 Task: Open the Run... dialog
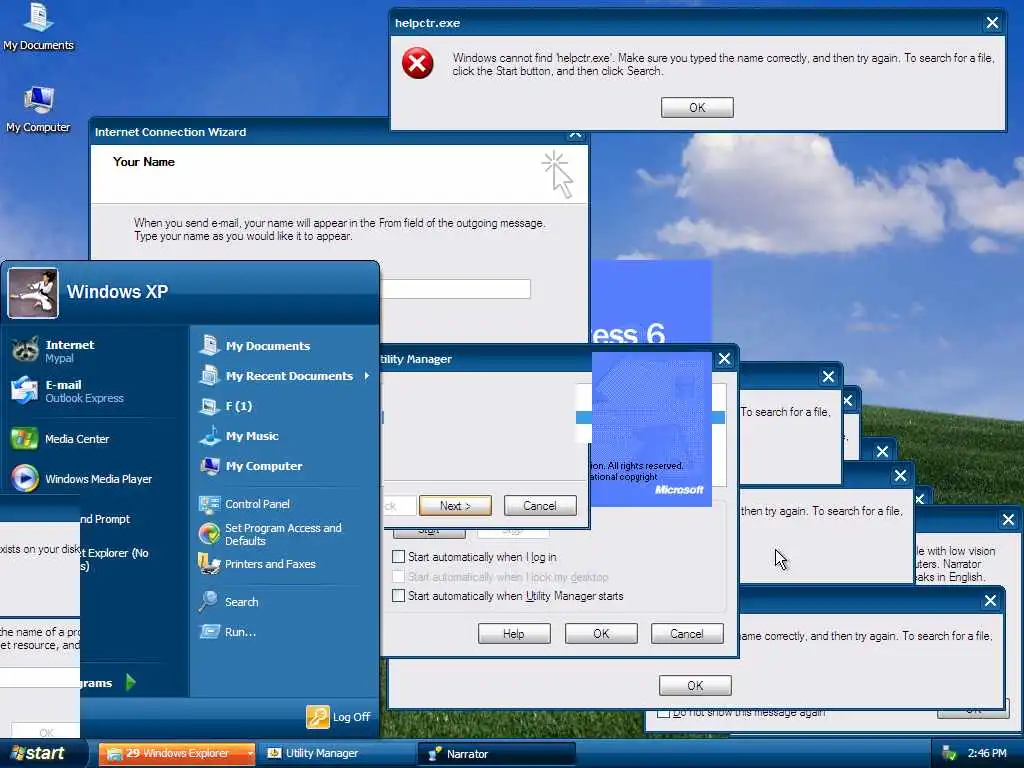pos(227,632)
